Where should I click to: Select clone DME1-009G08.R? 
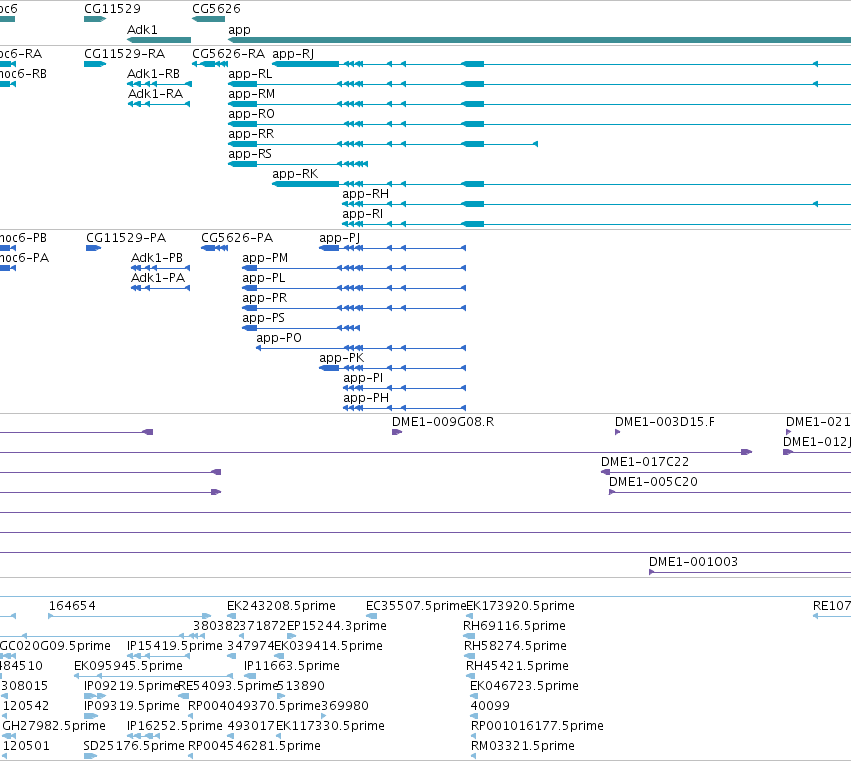(443, 422)
